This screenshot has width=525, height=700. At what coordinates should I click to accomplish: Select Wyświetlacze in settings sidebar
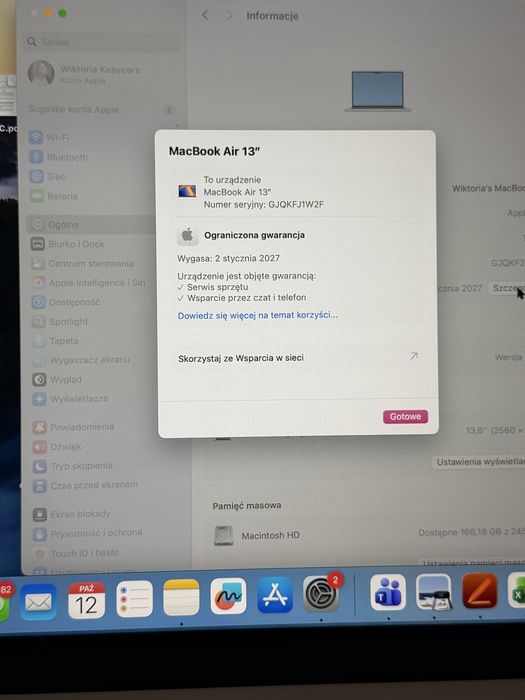71,399
